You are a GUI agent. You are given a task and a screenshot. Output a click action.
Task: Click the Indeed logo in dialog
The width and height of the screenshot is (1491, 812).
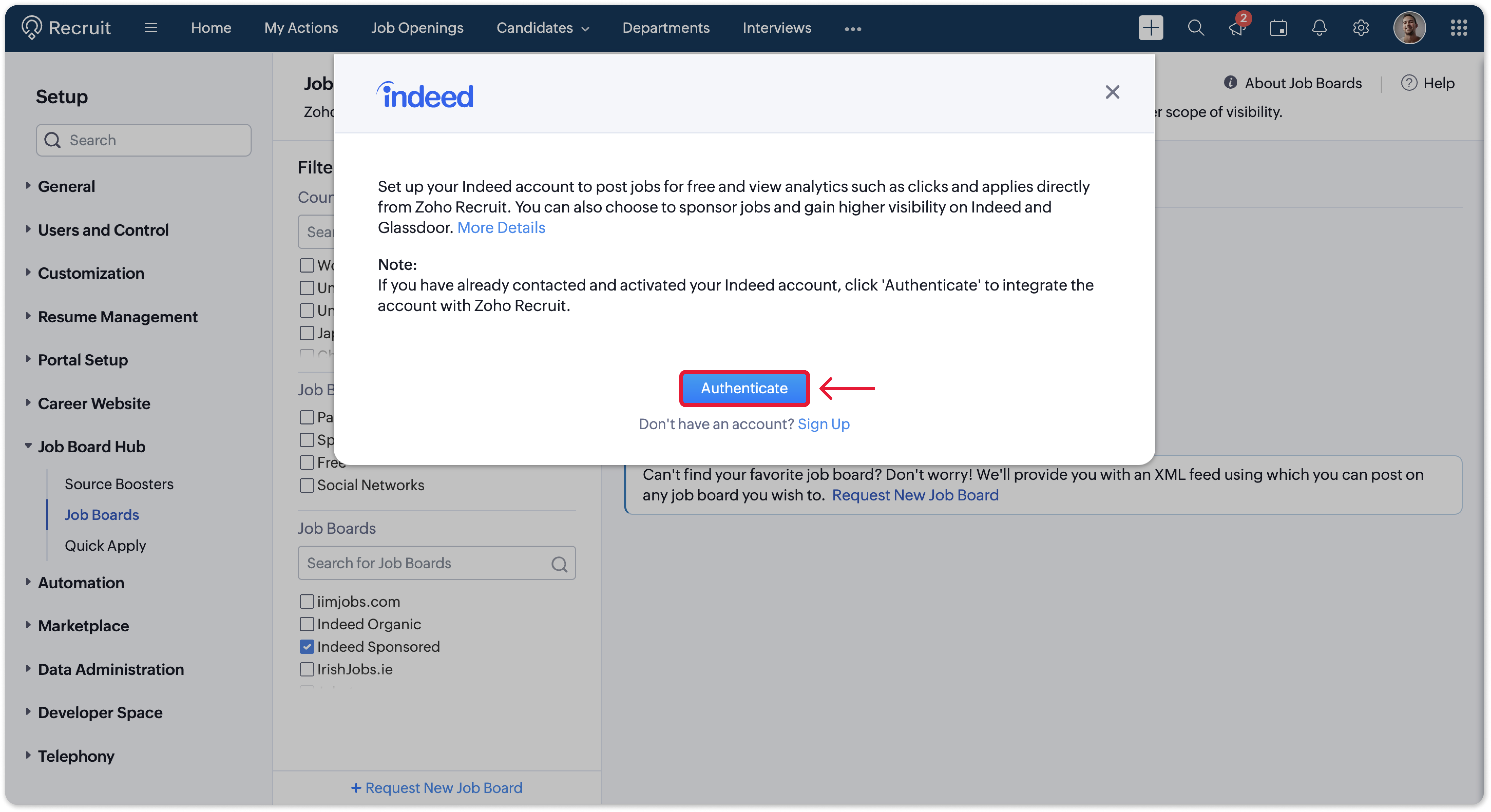click(425, 94)
